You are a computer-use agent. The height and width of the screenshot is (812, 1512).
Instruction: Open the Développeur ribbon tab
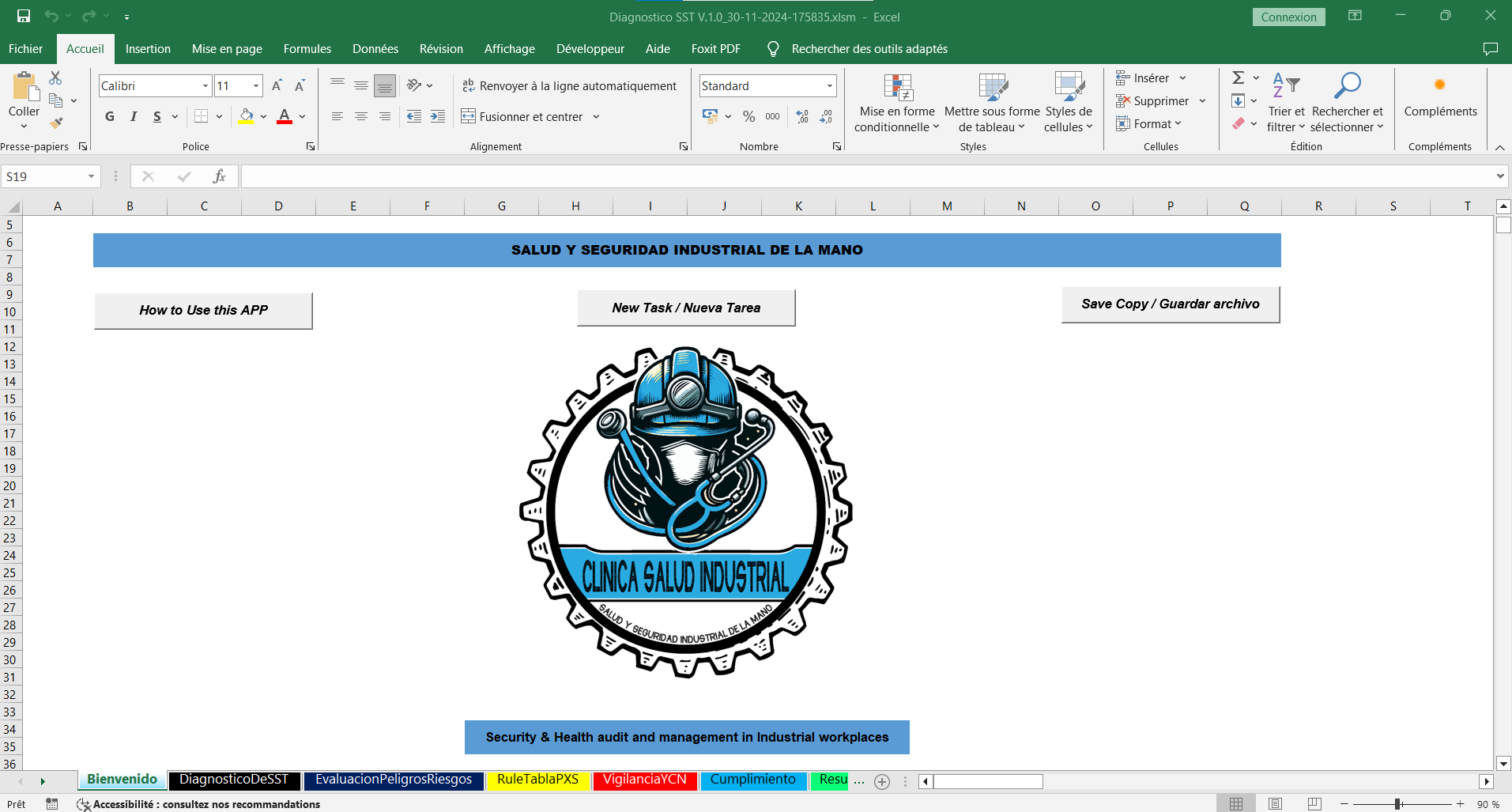(x=590, y=49)
